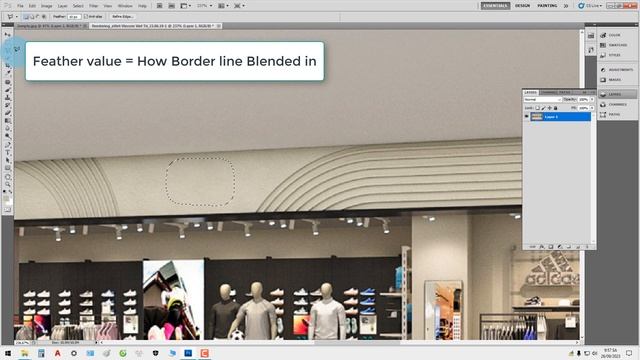Switch to the Essentials workspace
Viewport: 640px width, 360px height.
pyautogui.click(x=496, y=6)
